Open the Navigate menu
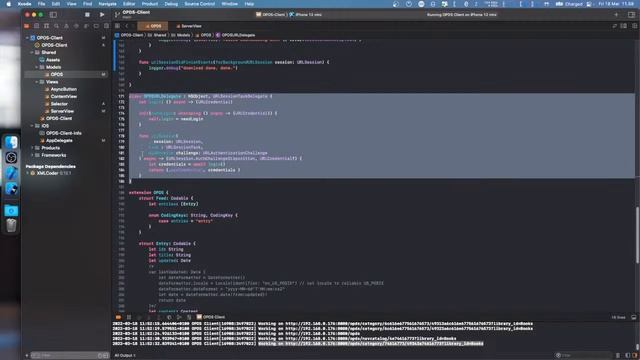Screen dimensions: 640x360 (x=107, y=4)
